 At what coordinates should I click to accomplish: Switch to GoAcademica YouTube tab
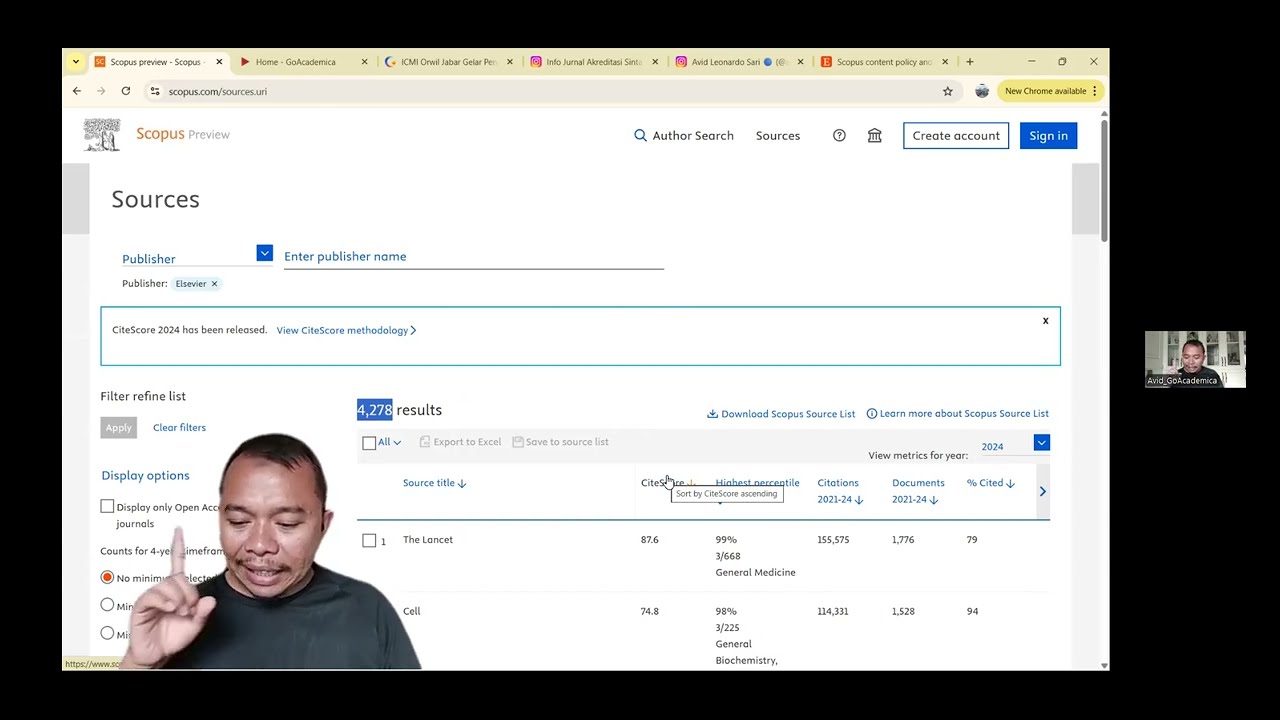pyautogui.click(x=296, y=62)
